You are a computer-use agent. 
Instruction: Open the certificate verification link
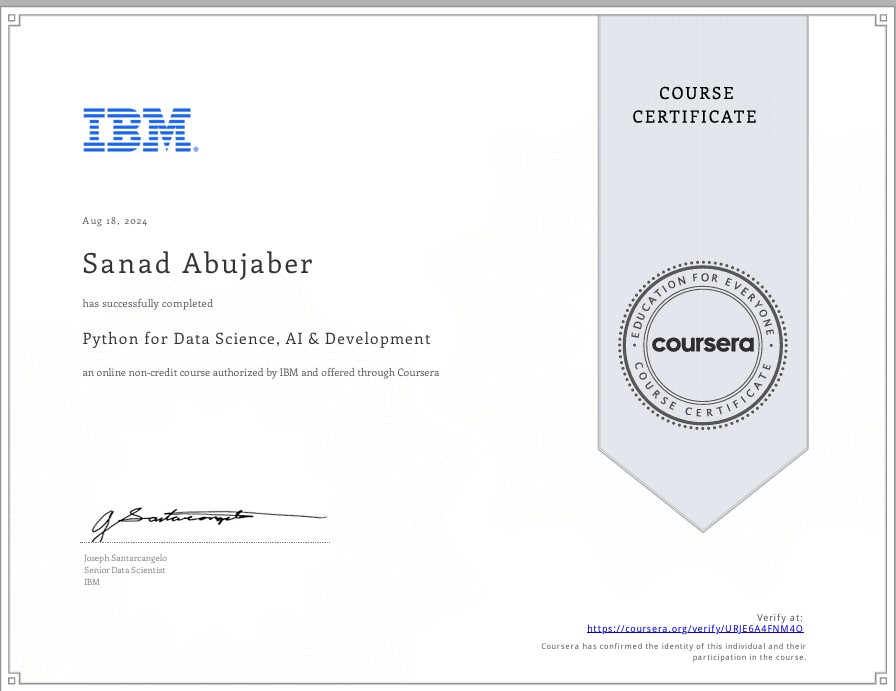click(696, 628)
